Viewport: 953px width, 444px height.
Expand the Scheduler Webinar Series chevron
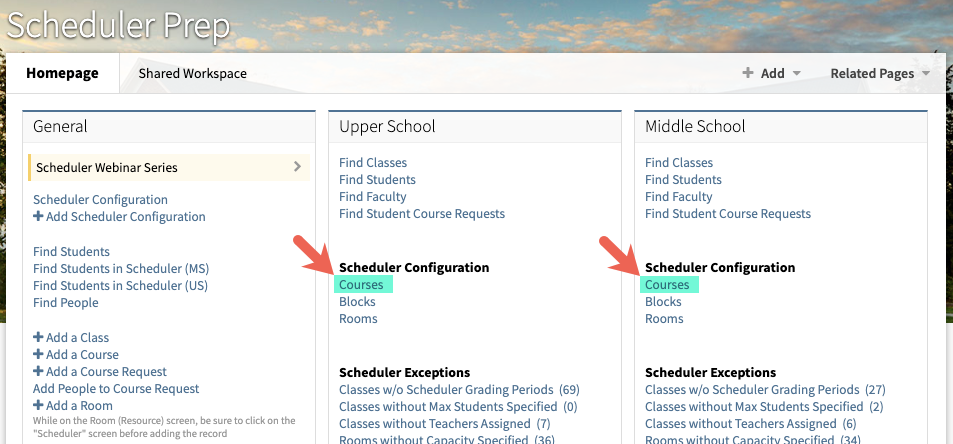point(297,167)
